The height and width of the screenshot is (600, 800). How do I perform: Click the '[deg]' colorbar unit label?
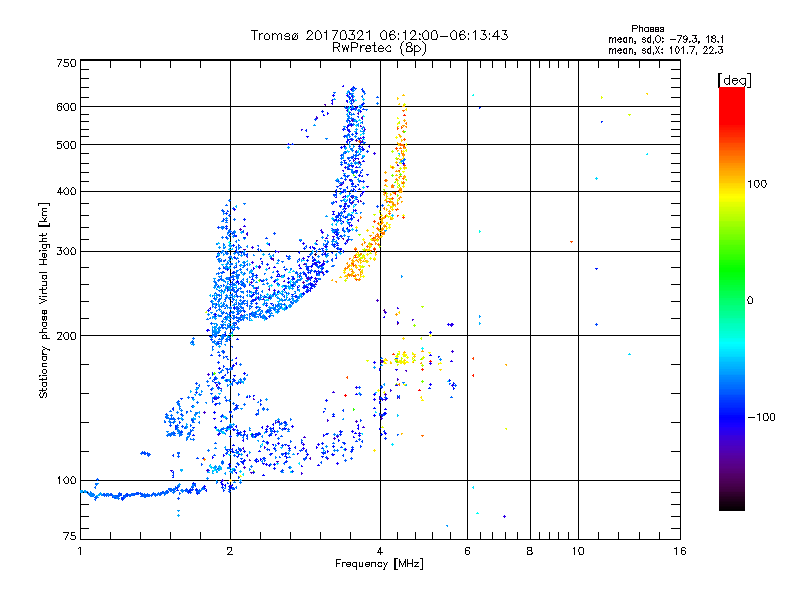(734, 81)
